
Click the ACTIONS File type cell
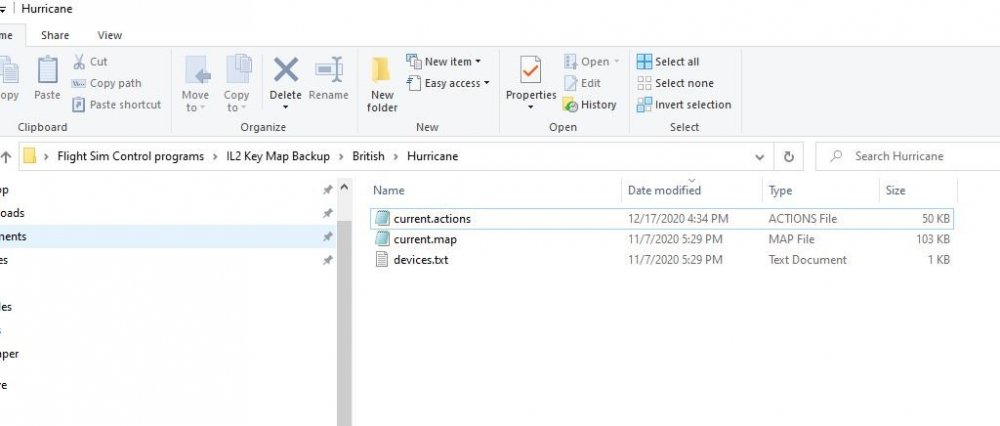pyautogui.click(x=802, y=219)
